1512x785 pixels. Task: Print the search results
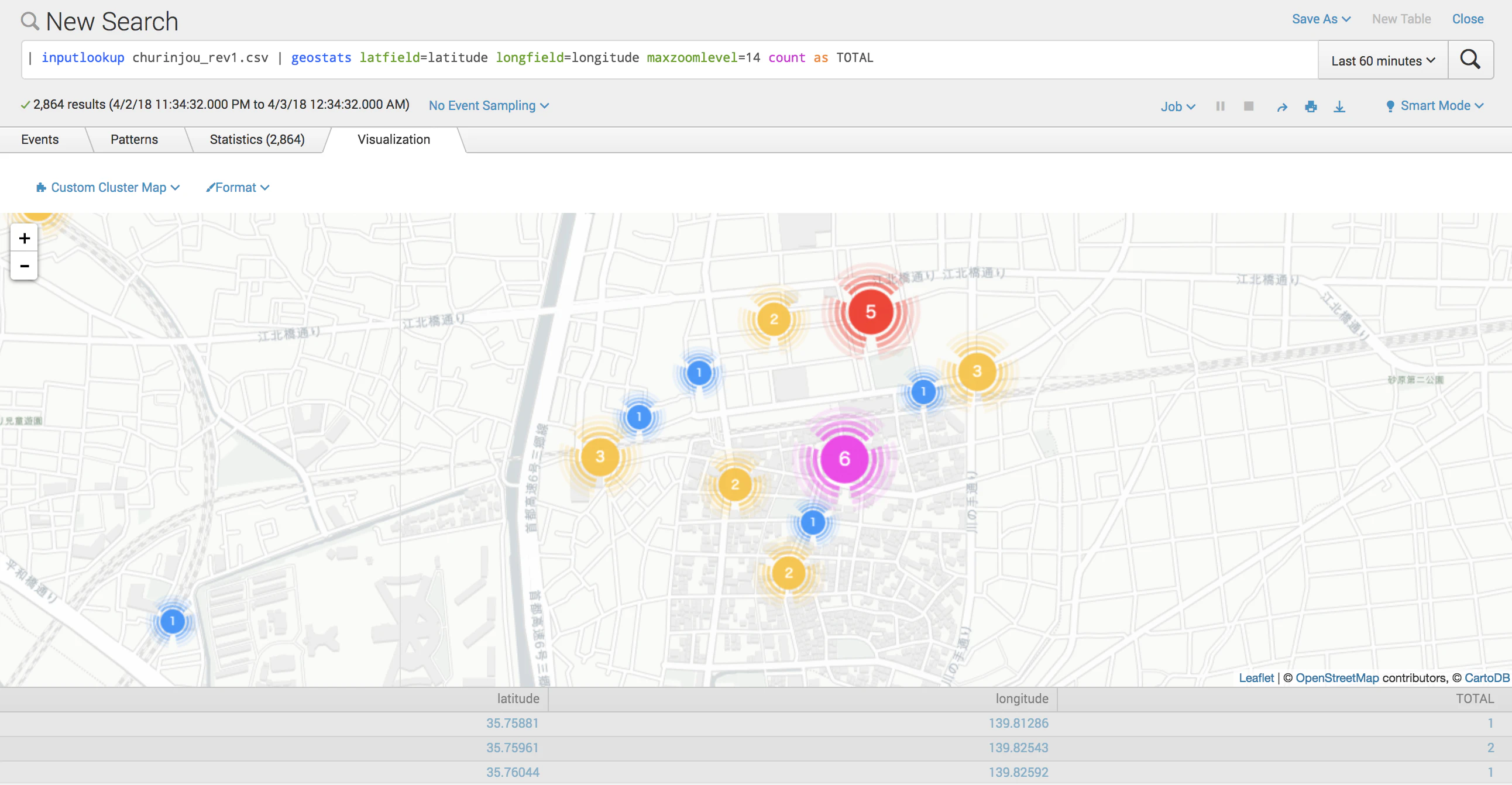tap(1311, 107)
